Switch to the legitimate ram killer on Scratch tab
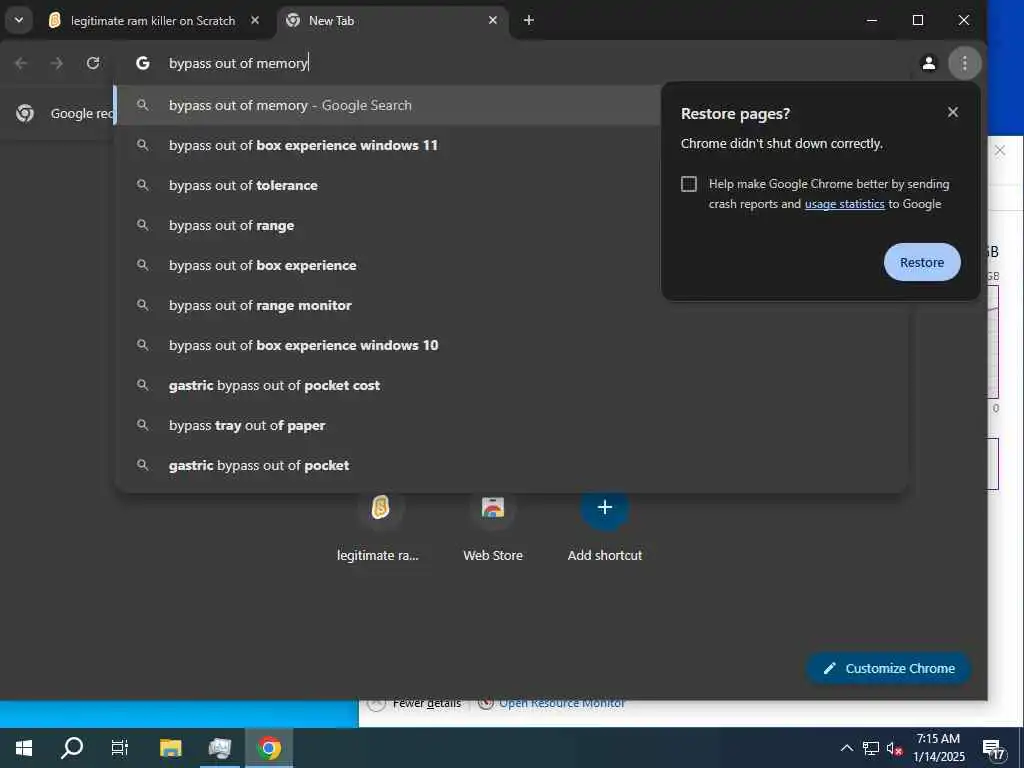 tap(154, 21)
